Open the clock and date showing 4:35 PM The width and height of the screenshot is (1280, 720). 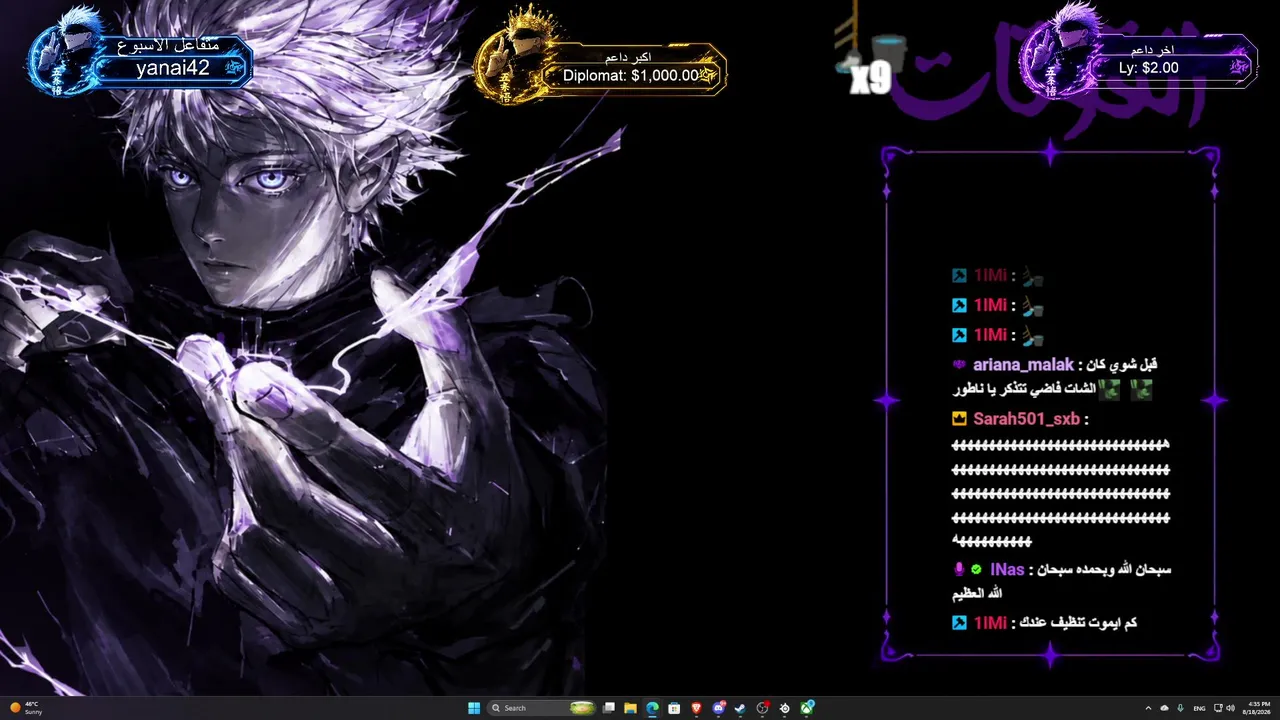1256,708
